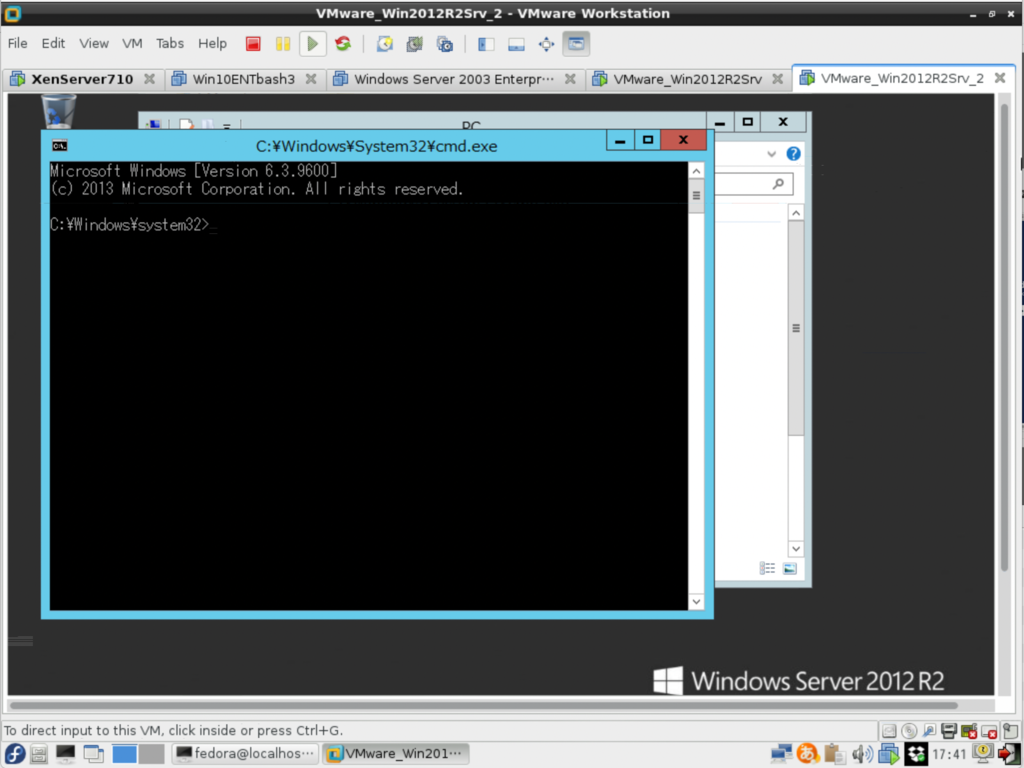Switch to the second gray workspace
The width and height of the screenshot is (1024, 768).
tap(152, 754)
